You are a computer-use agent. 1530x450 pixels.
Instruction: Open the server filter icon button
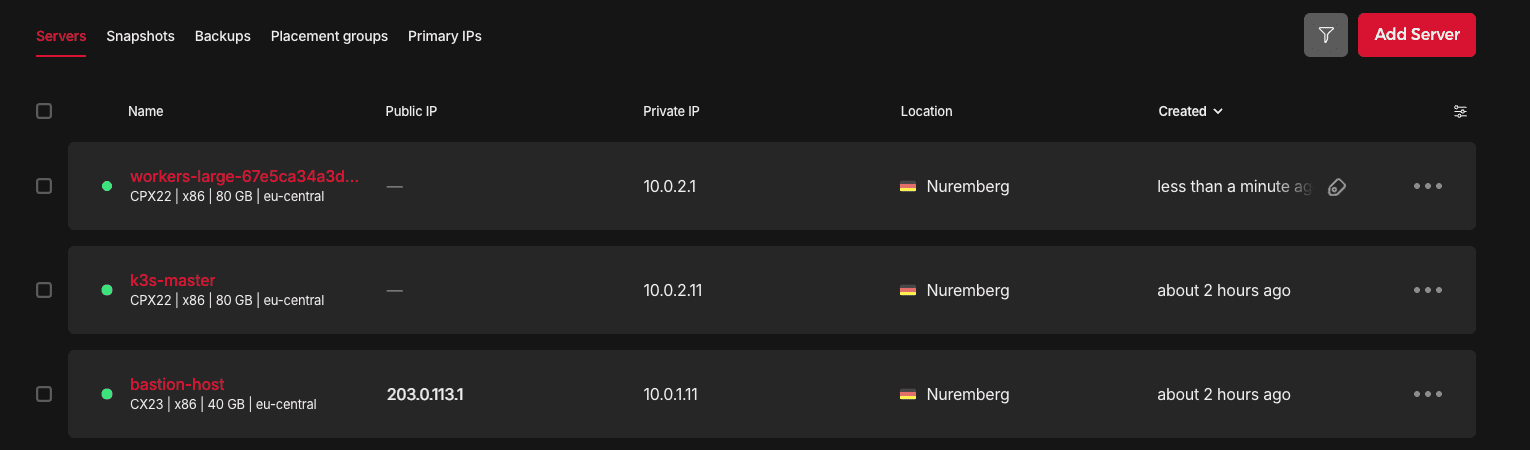pos(1326,35)
